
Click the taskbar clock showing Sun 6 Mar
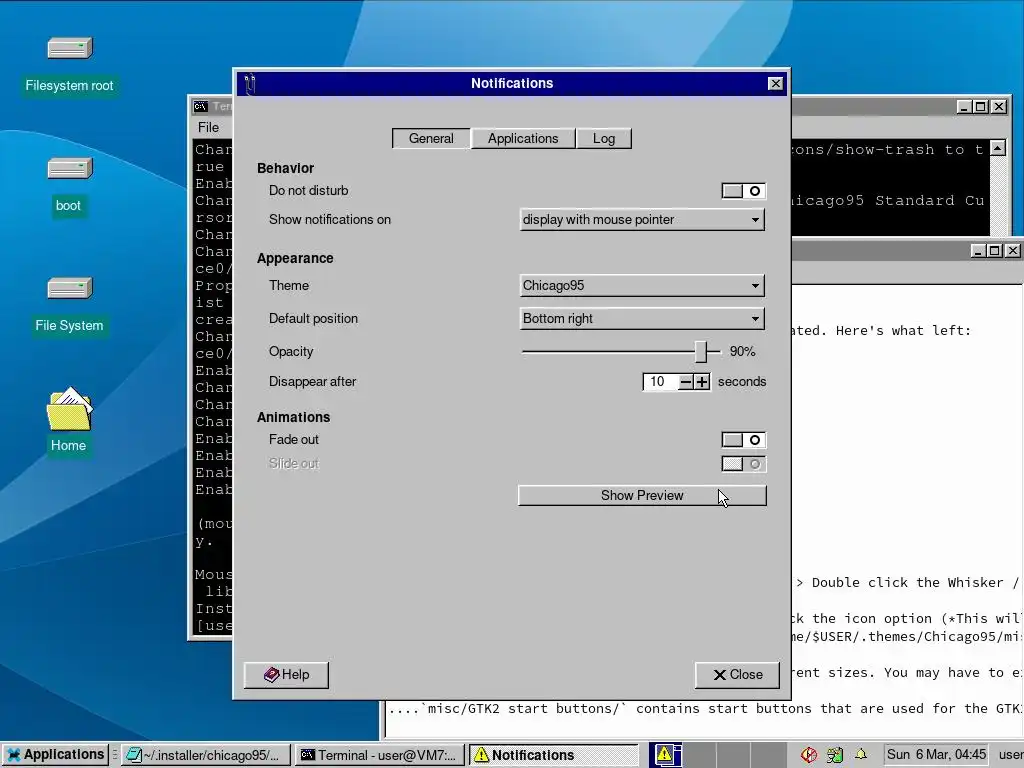(936, 754)
